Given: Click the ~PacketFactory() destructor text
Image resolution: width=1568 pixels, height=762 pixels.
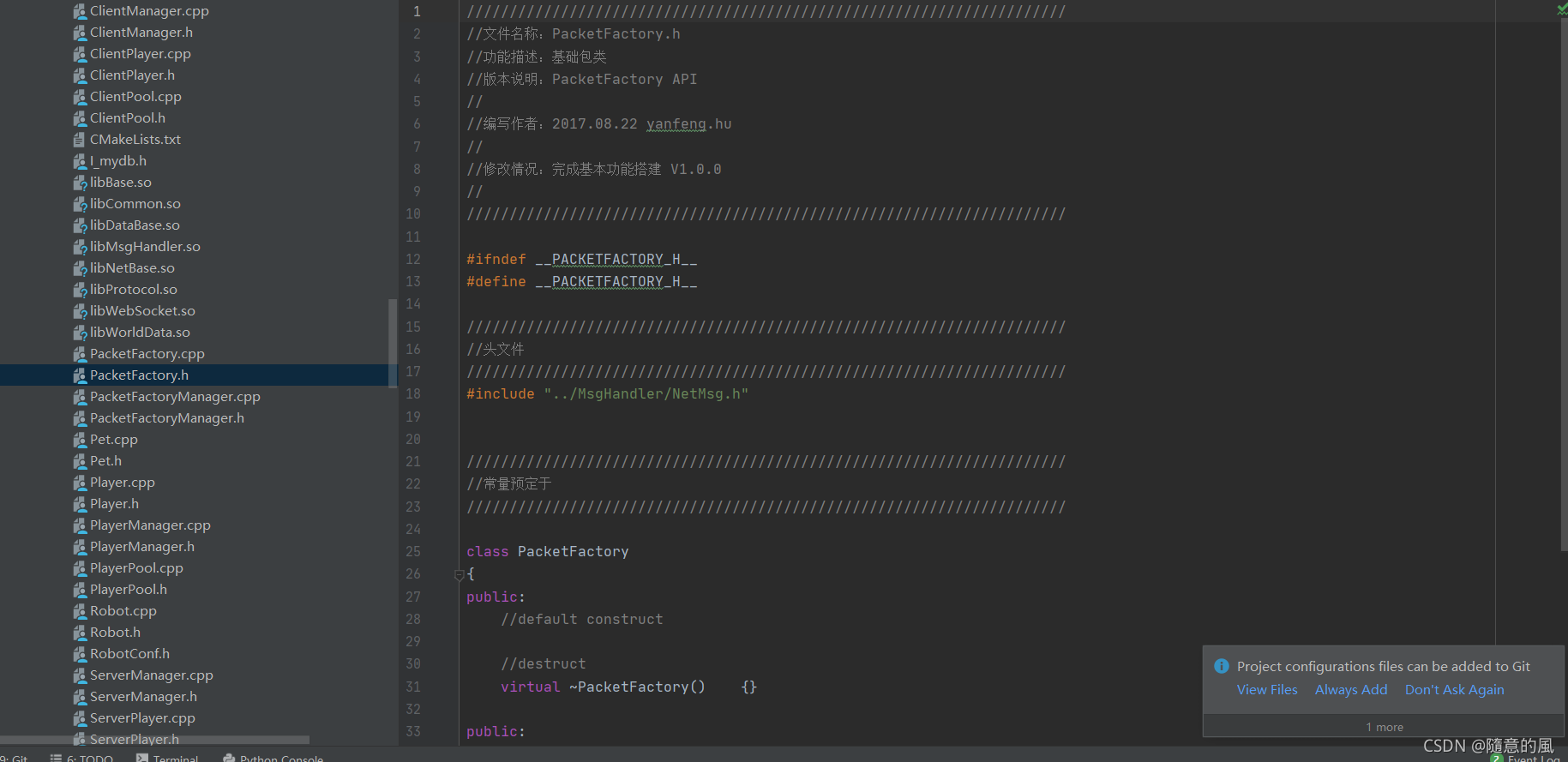Looking at the screenshot, I should coord(637,687).
